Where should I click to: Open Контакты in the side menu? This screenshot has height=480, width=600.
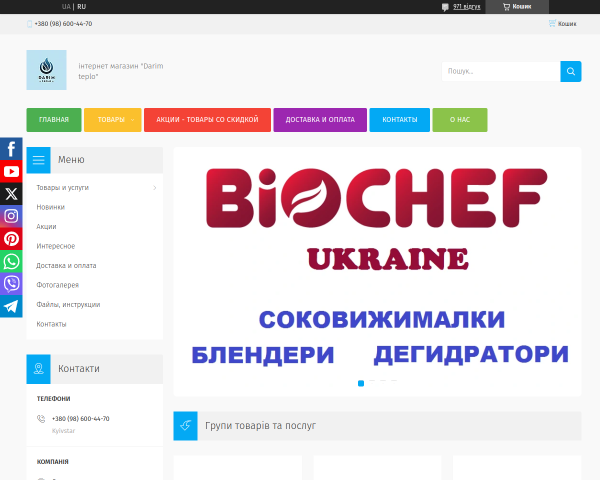click(51, 324)
